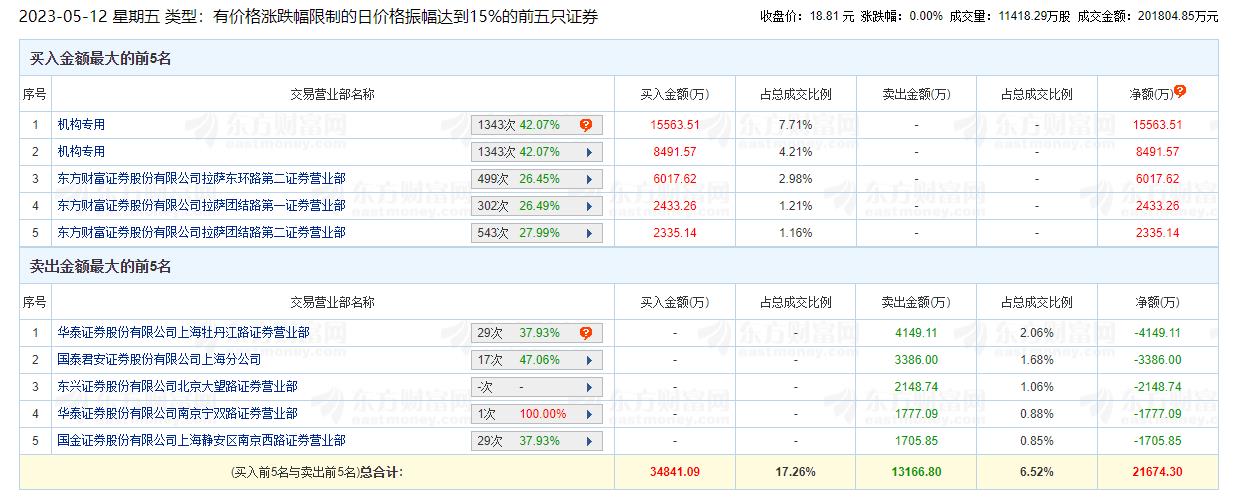Click the 卖出金额最大的前5名 section header
Viewport: 1233px width, 500px height.
point(101,267)
